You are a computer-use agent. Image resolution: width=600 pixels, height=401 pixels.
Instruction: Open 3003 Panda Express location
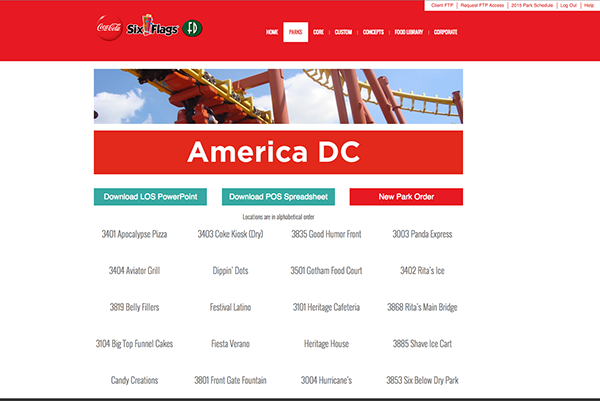422,234
